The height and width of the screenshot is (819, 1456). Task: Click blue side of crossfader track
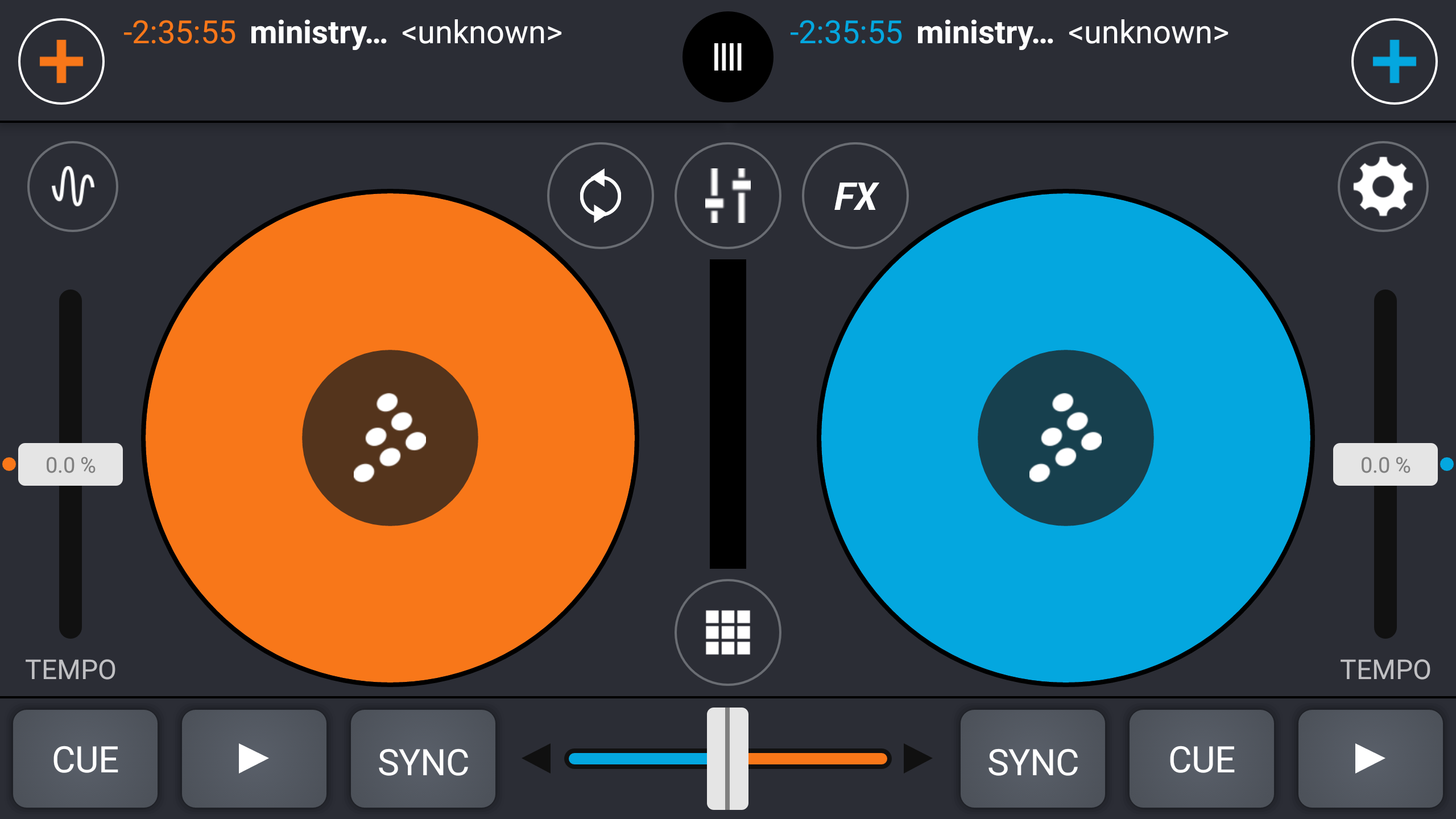tap(637, 758)
